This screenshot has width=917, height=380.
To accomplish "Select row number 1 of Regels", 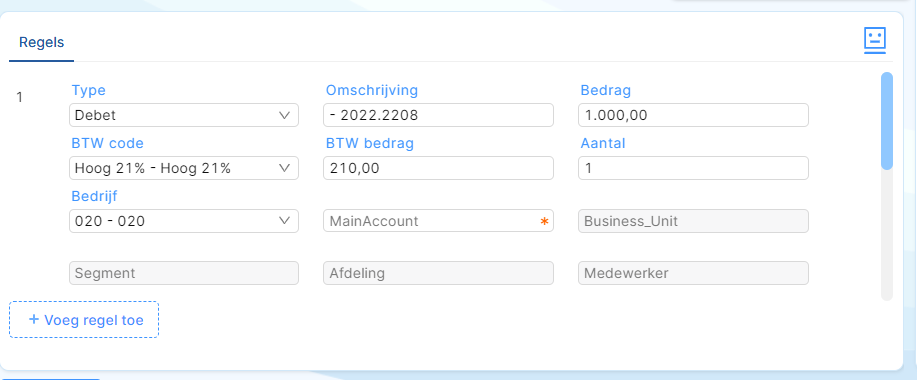I will click(19, 97).
